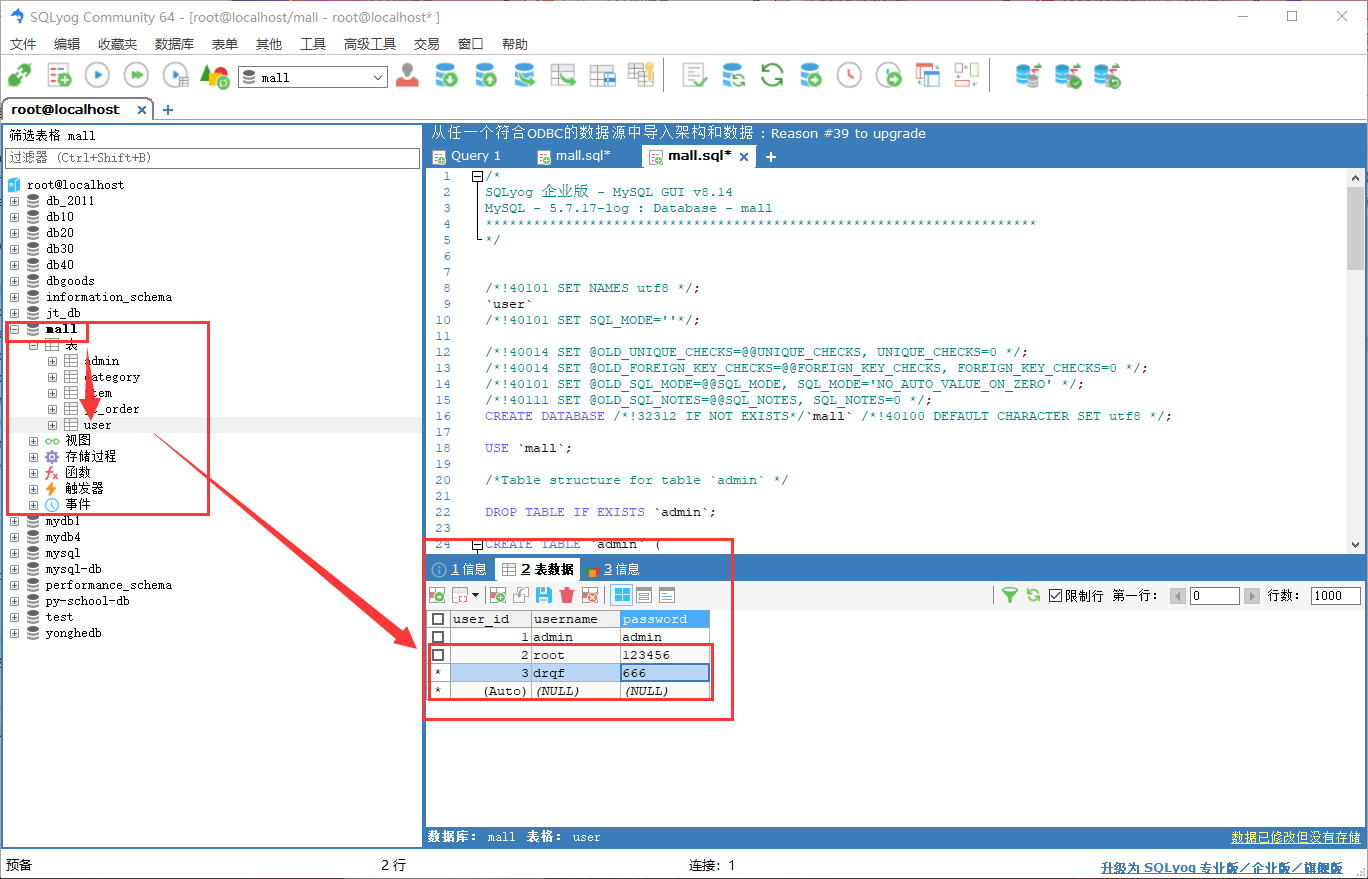Click the sync refresh arrows toolbar icon

coord(771,76)
